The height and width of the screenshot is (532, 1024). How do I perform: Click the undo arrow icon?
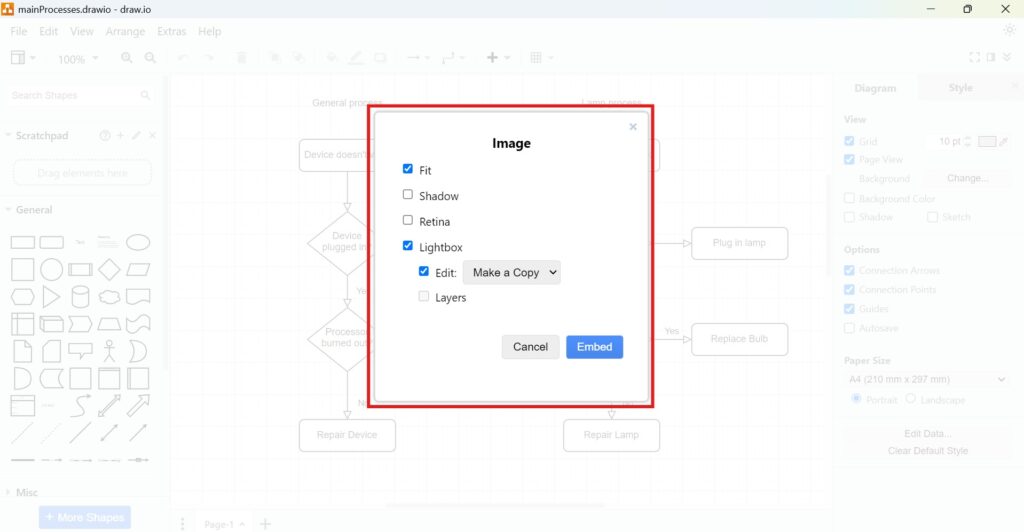(x=183, y=58)
